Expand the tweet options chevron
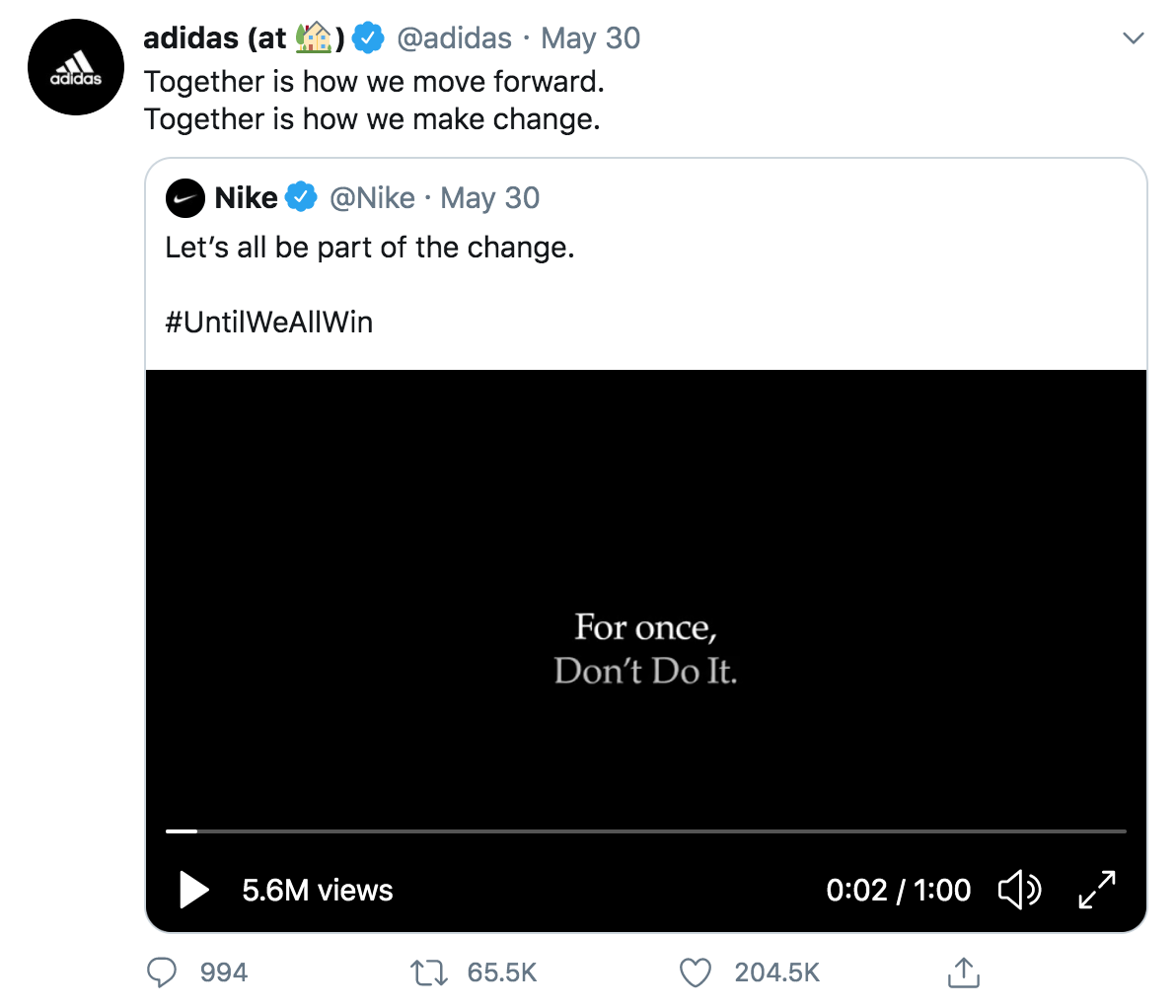This screenshot has width=1176, height=1008. 1134,38
